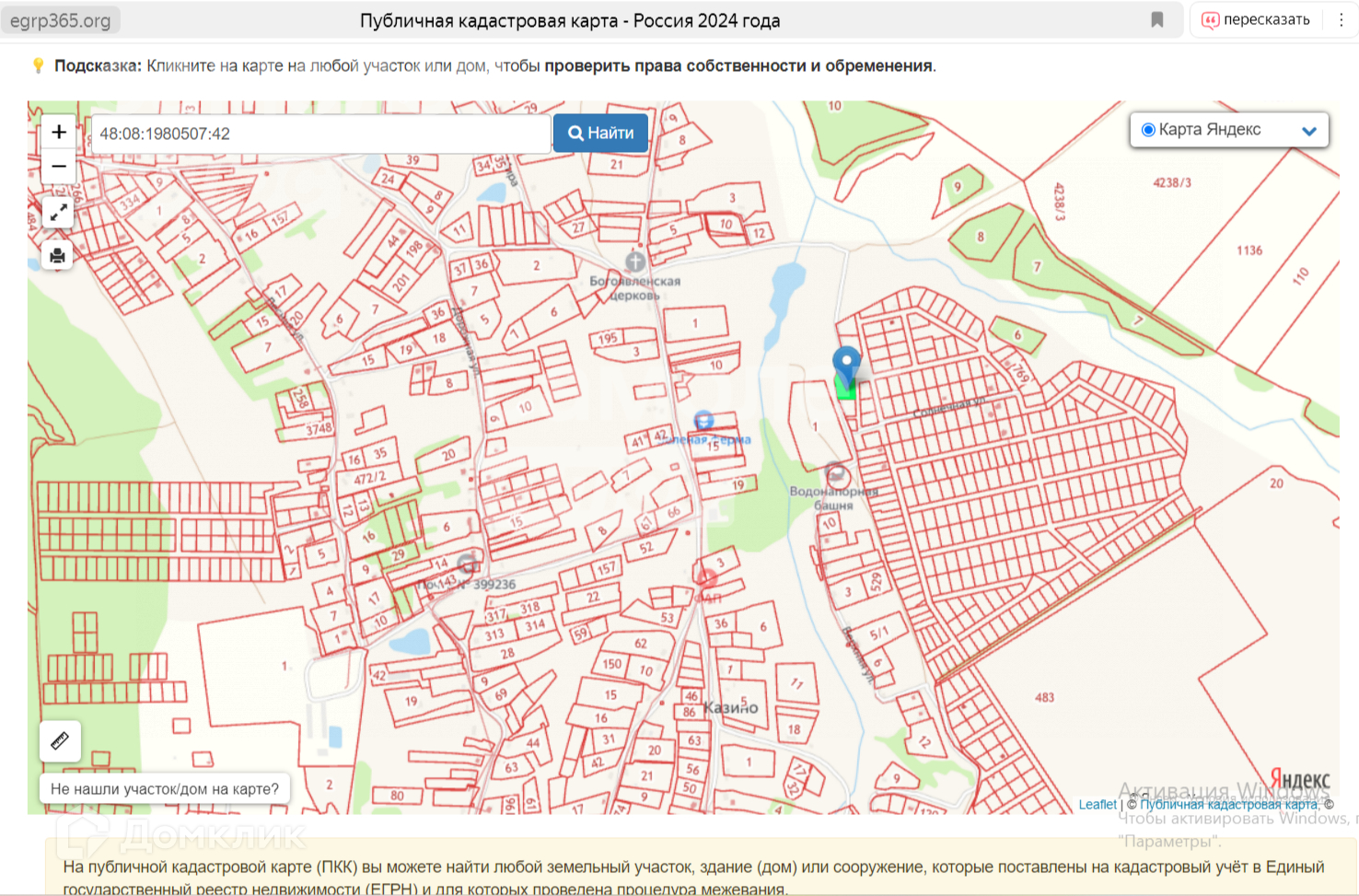Click the page title Публичная кадастровая карта

(570, 20)
